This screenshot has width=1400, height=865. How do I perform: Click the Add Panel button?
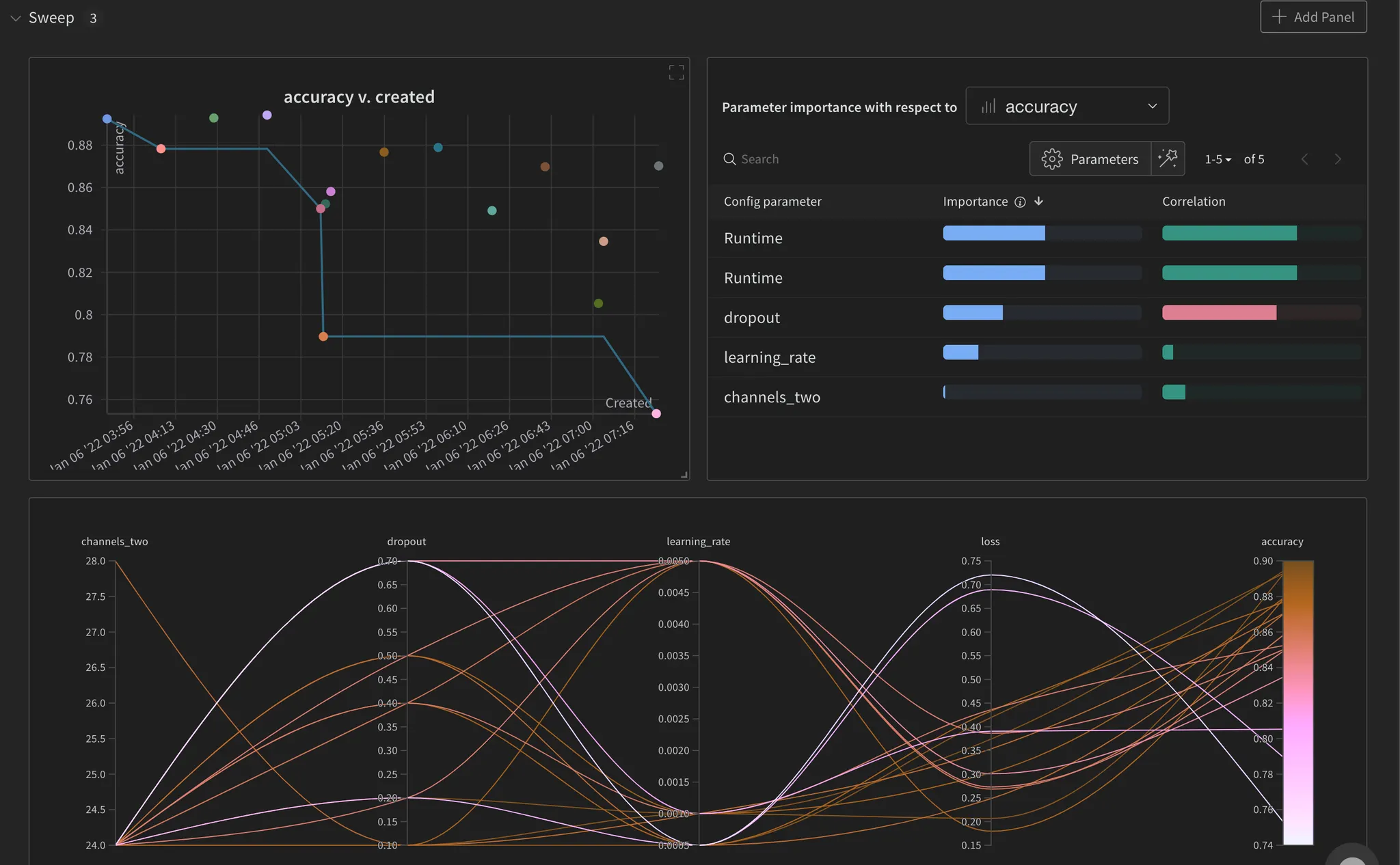tap(1313, 17)
